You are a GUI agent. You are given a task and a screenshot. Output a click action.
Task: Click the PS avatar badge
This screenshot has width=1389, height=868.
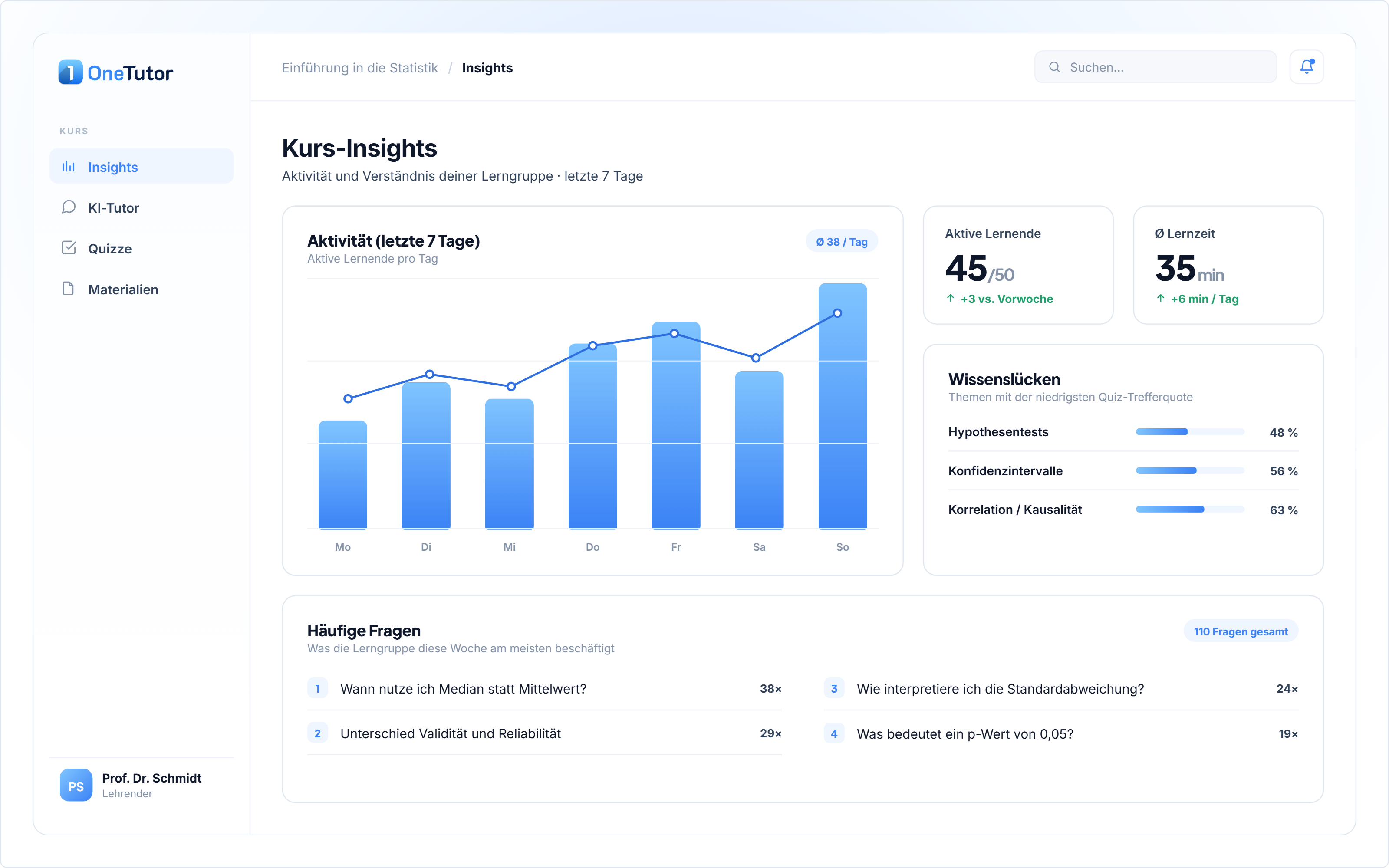tap(76, 786)
